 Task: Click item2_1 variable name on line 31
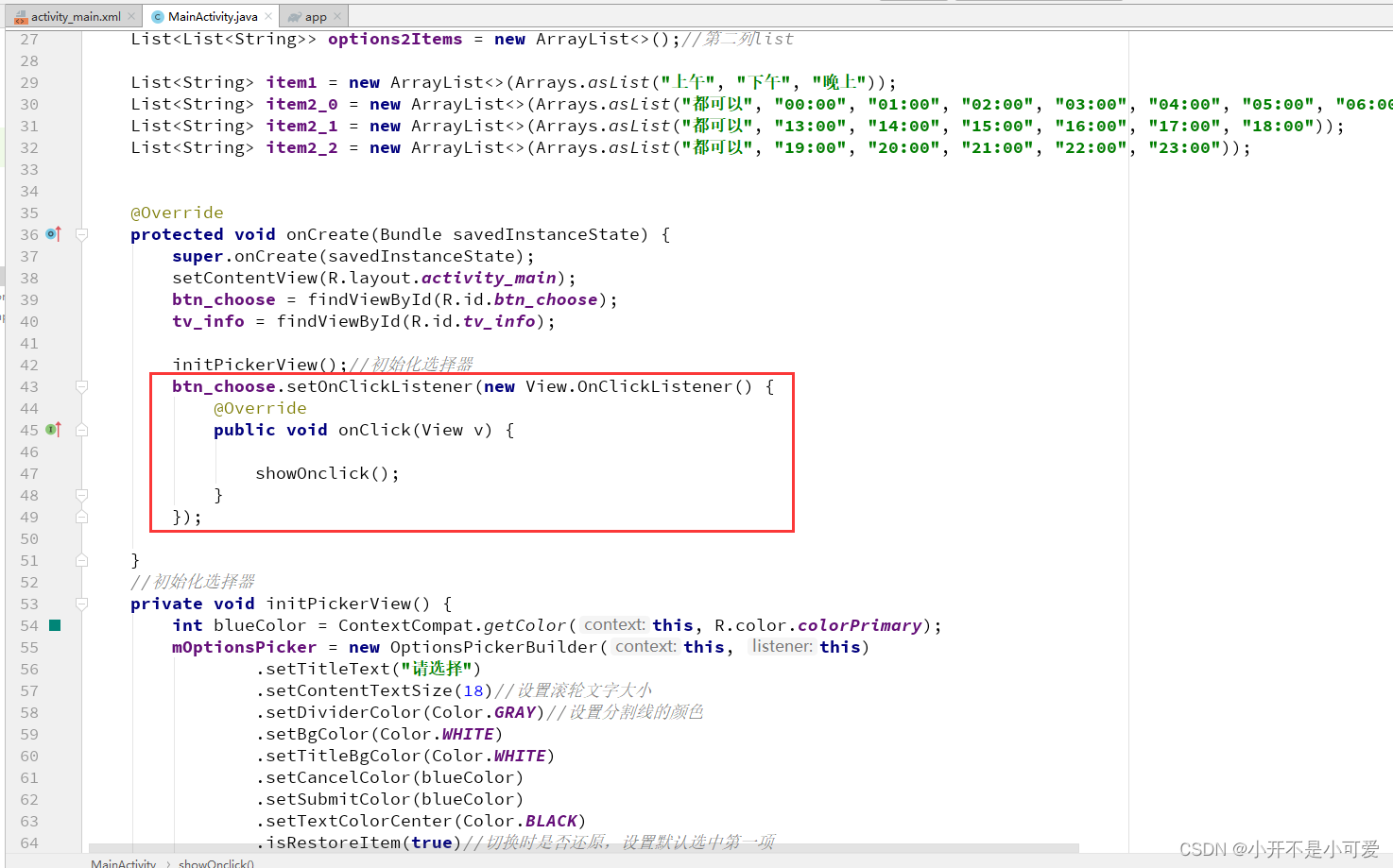301,126
